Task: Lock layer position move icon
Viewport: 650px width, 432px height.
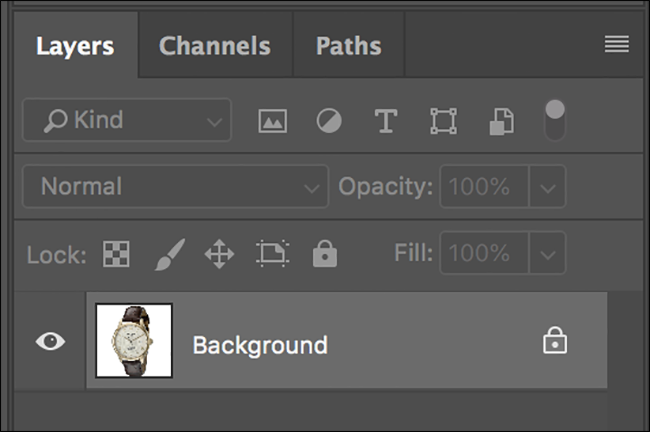Action: (219, 254)
